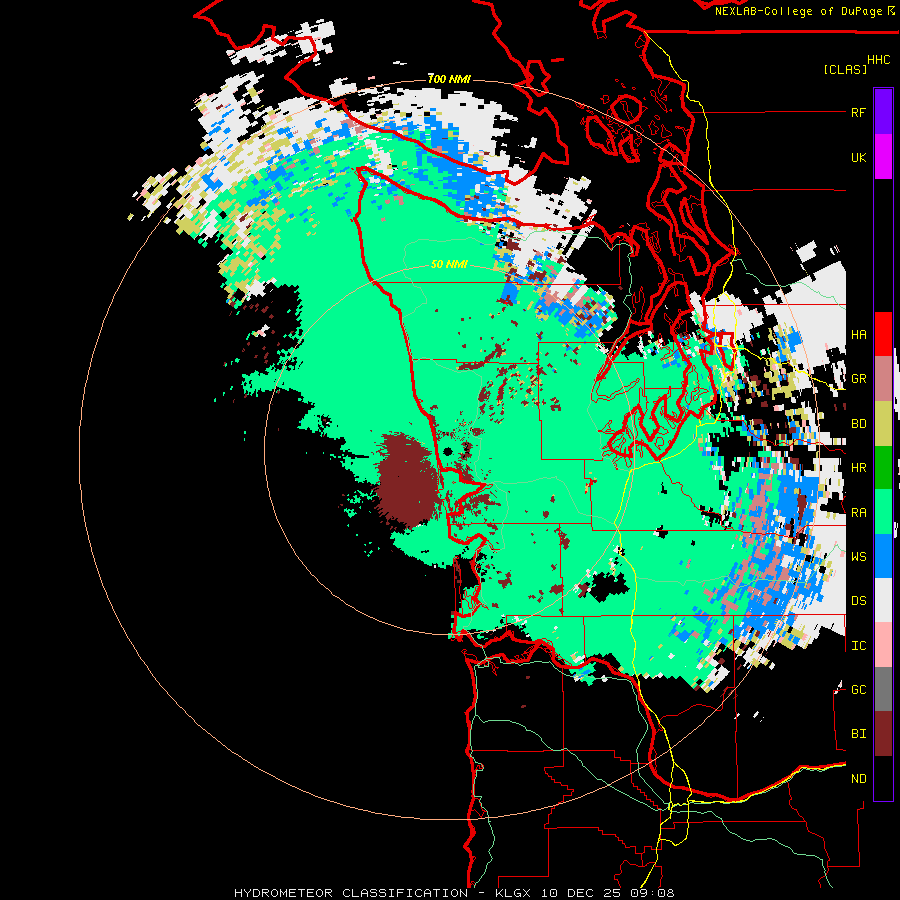Click the large brown biological echo blob offshore
Screen dimensions: 900x900
pyautogui.click(x=406, y=480)
